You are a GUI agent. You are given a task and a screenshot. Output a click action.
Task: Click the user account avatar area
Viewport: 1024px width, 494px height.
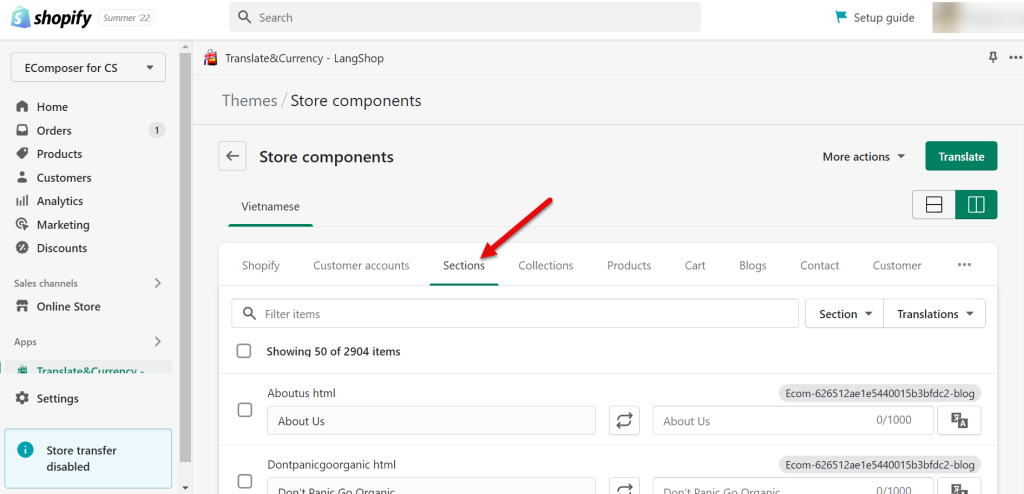click(x=977, y=18)
